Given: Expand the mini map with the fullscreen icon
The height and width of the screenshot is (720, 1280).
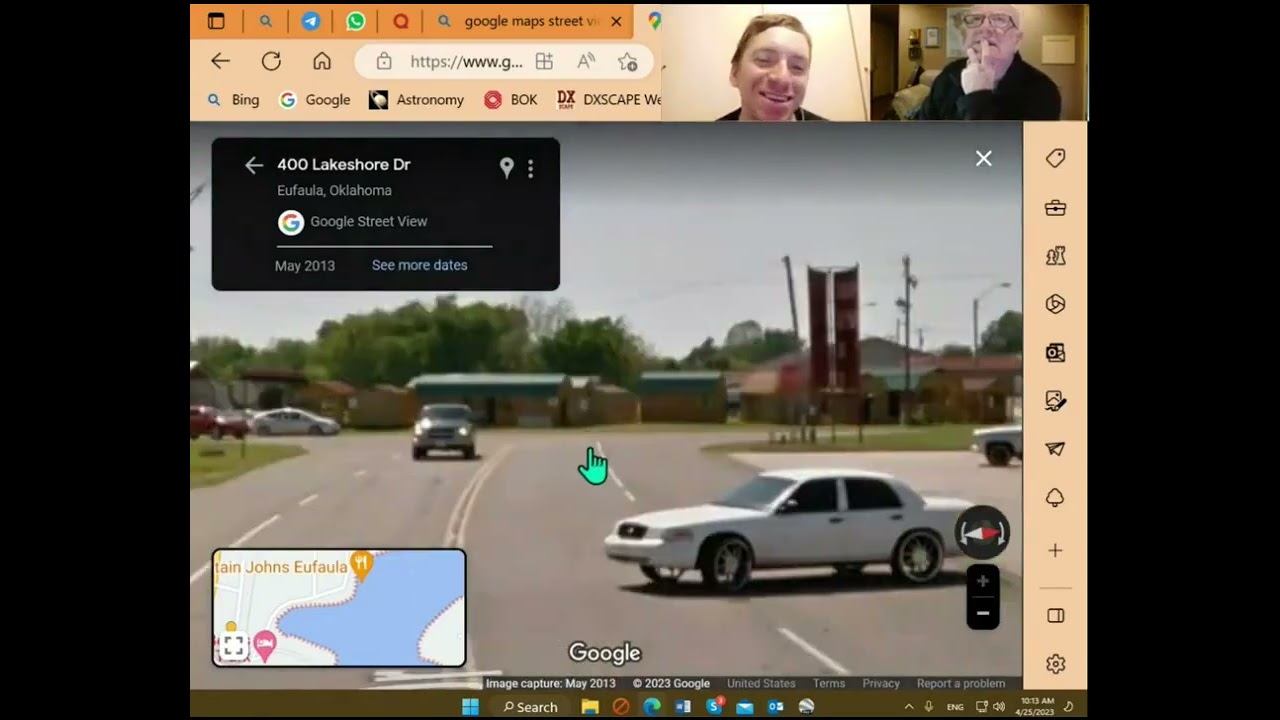Looking at the screenshot, I should [234, 647].
